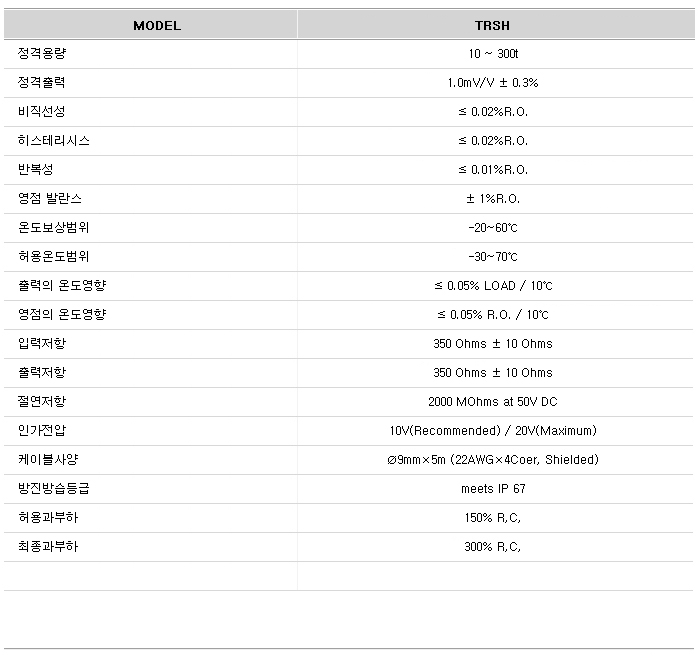
Task: Click the MODEL column header
Action: pos(157,25)
